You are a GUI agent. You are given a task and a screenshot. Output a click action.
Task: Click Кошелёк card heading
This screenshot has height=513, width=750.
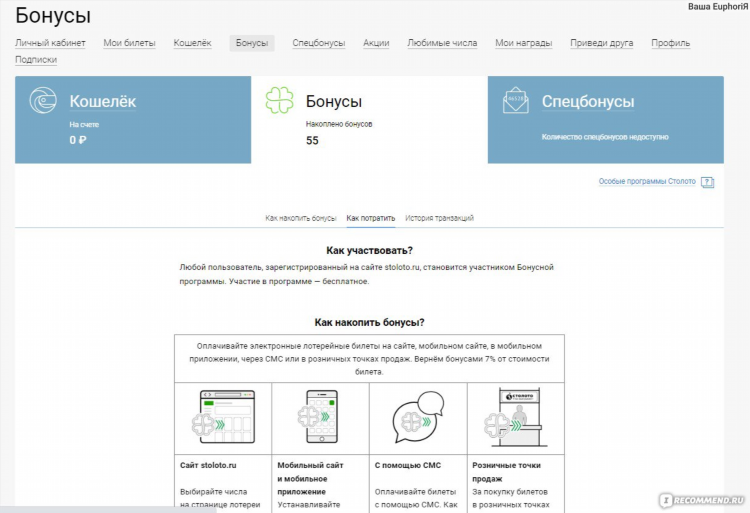pos(103,101)
